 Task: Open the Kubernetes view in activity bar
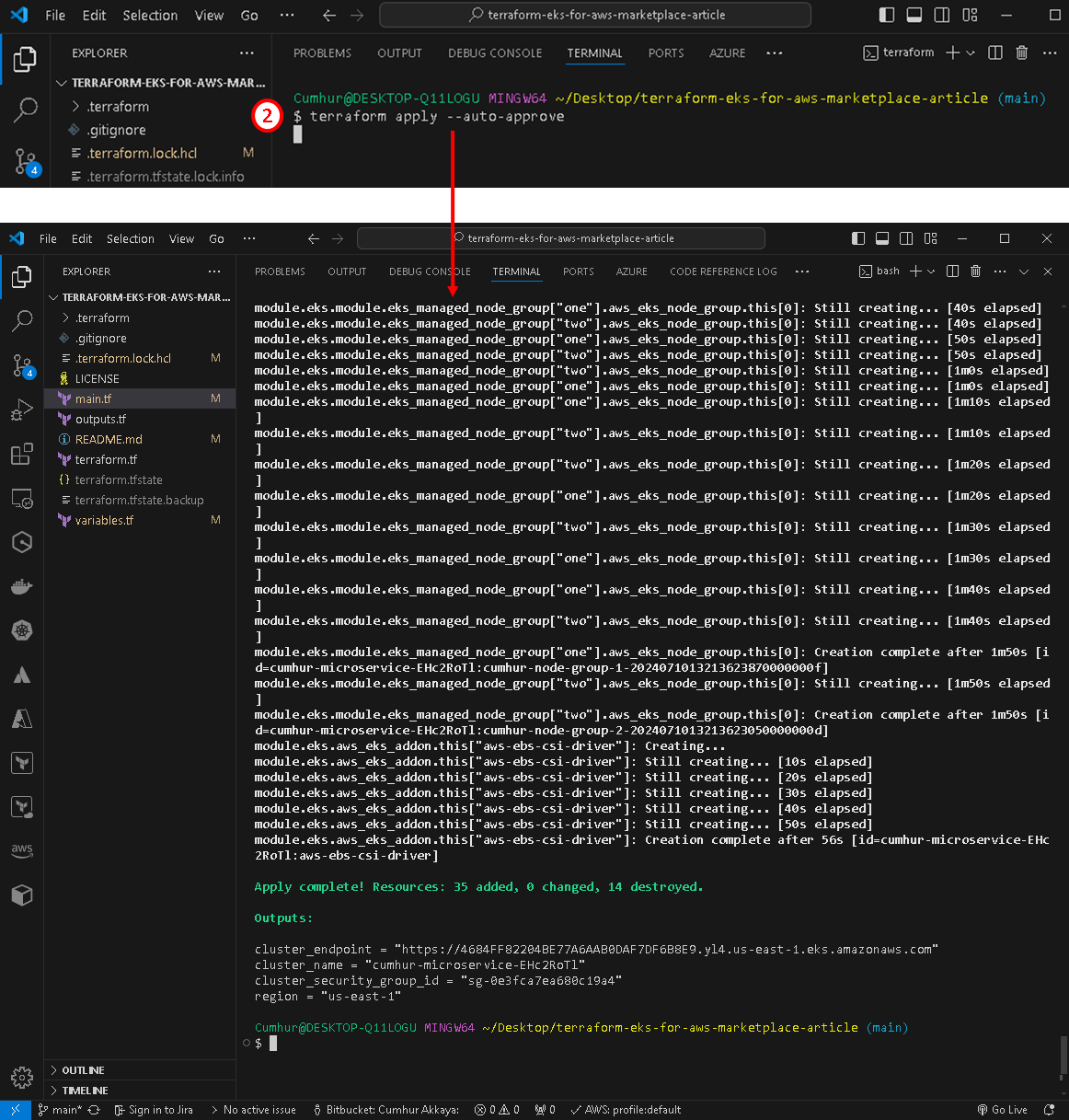[22, 631]
